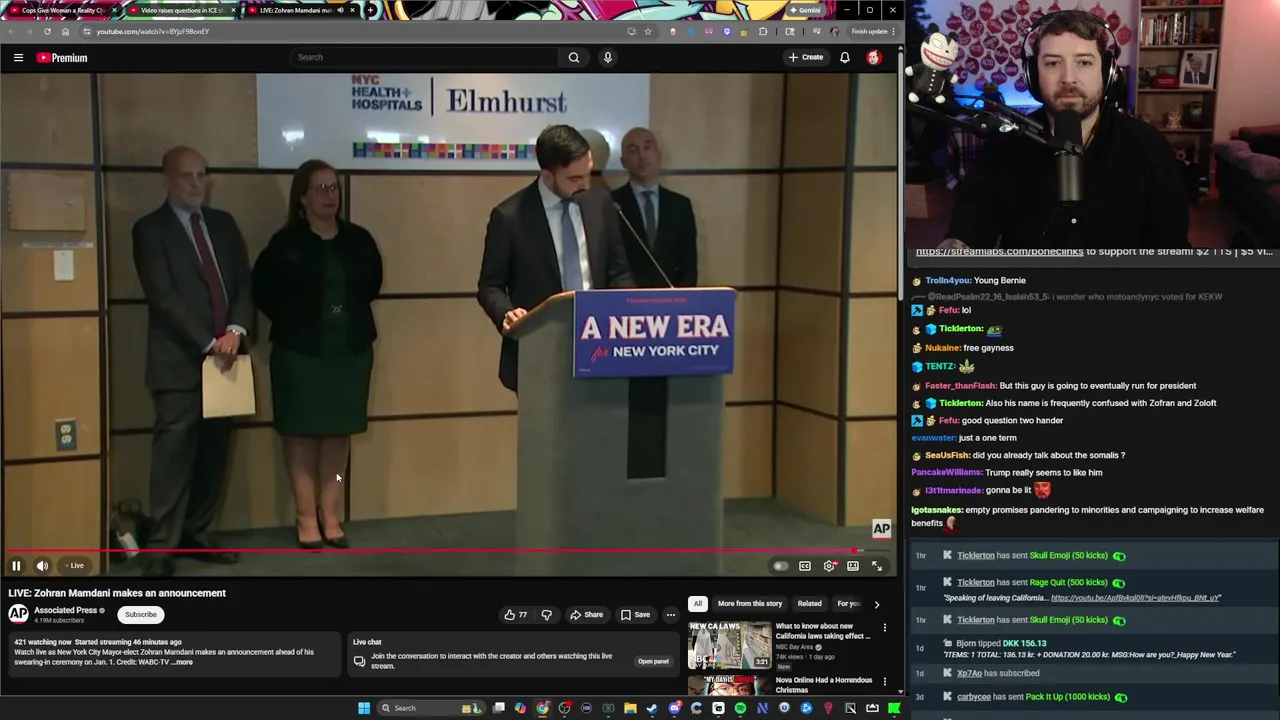Image resolution: width=1280 pixels, height=720 pixels.
Task: Start voice search with the microphone icon
Action: (x=607, y=57)
